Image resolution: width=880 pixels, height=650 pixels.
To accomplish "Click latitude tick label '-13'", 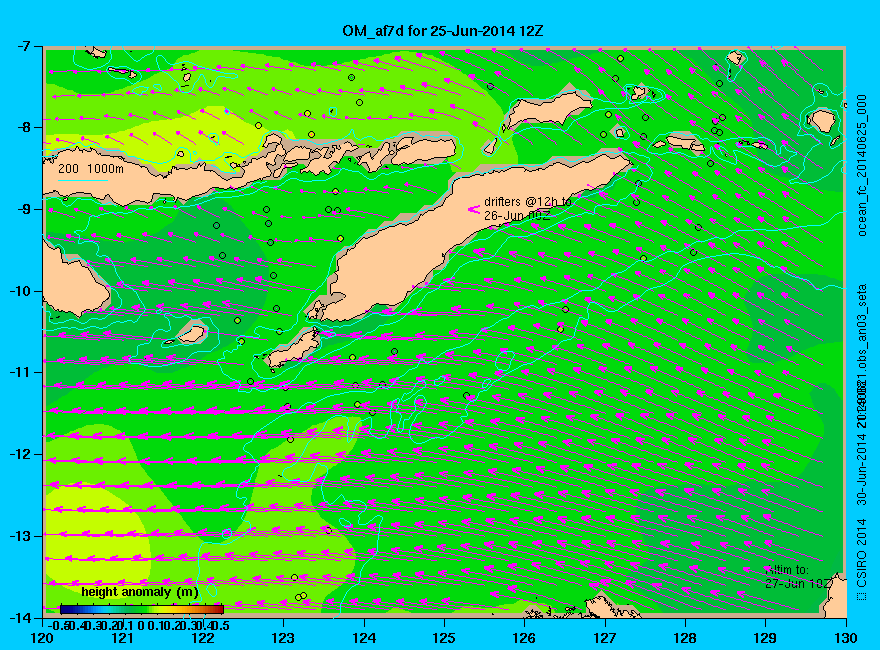I will (x=20, y=536).
